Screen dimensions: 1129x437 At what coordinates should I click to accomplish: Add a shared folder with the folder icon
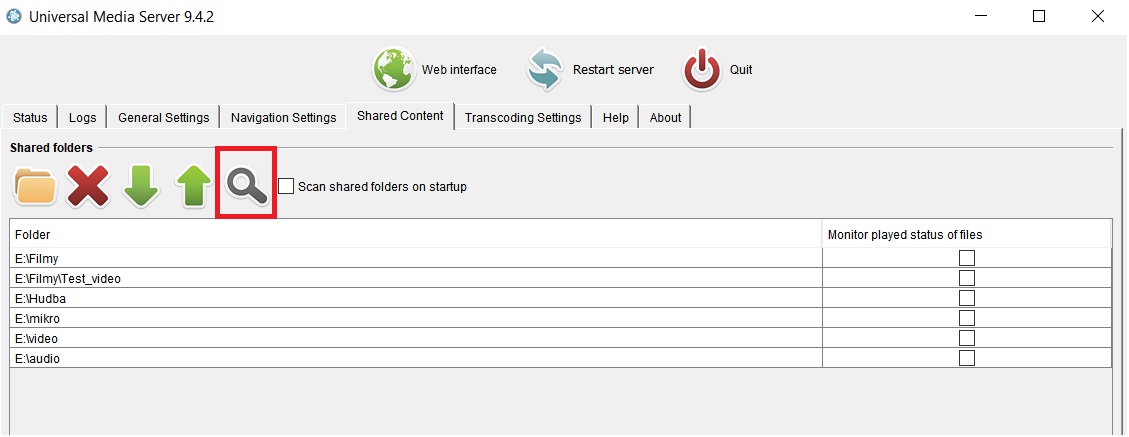35,186
